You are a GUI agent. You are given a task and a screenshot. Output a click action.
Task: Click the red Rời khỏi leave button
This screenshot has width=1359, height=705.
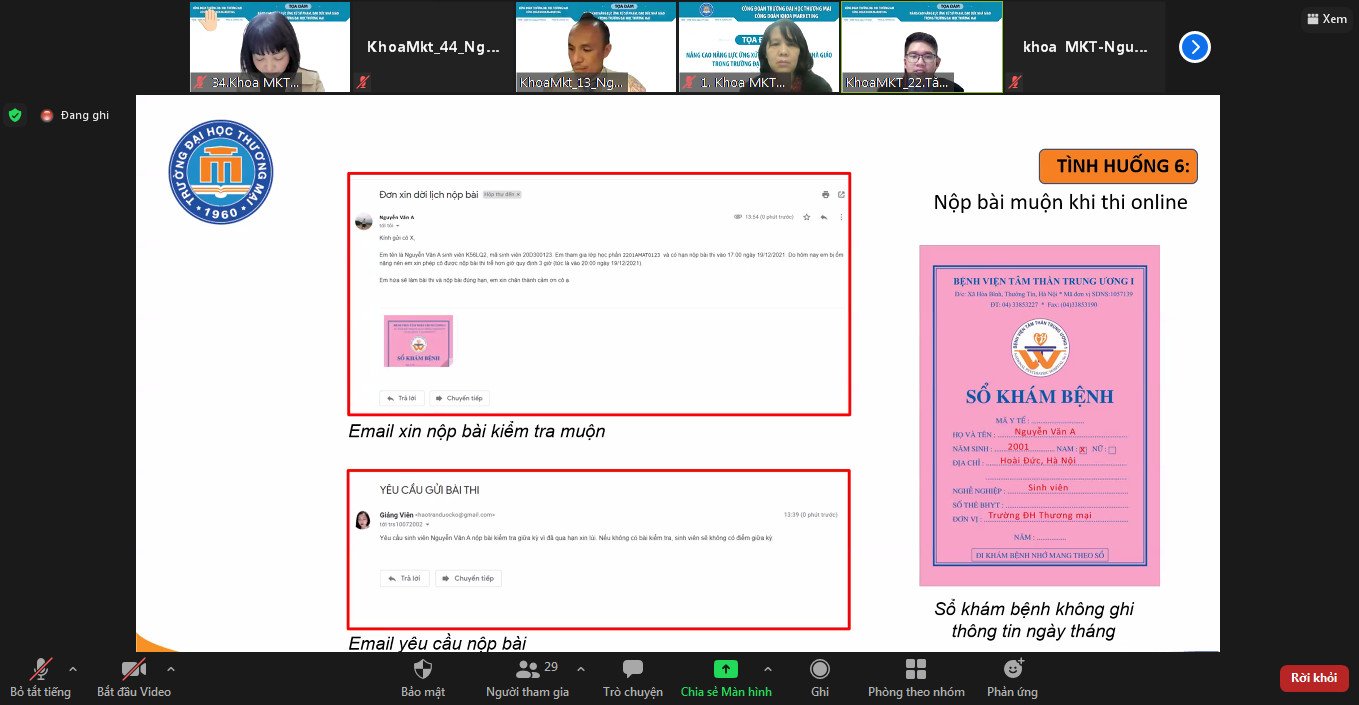coord(1313,678)
